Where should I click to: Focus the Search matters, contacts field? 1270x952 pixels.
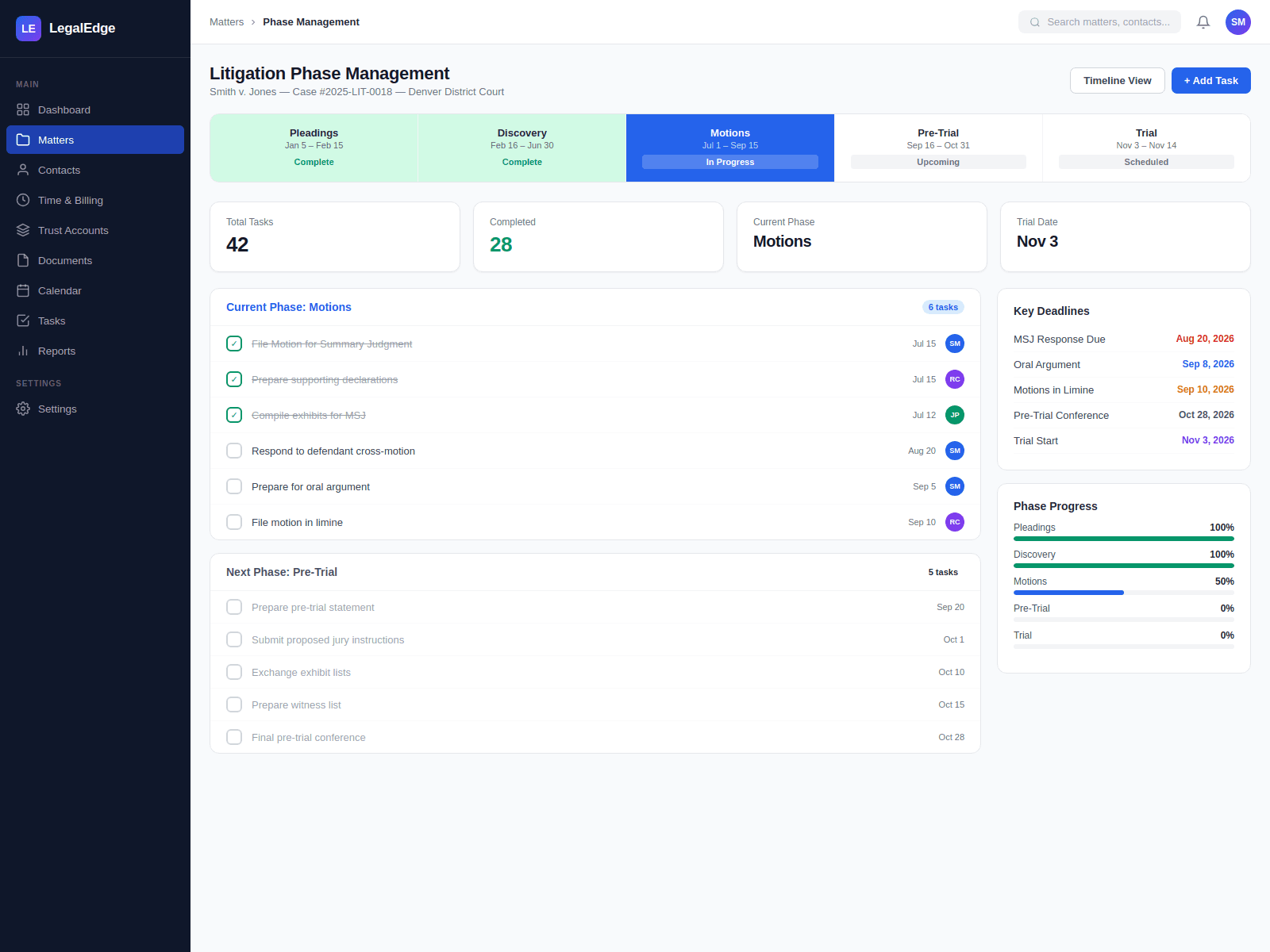point(1099,22)
